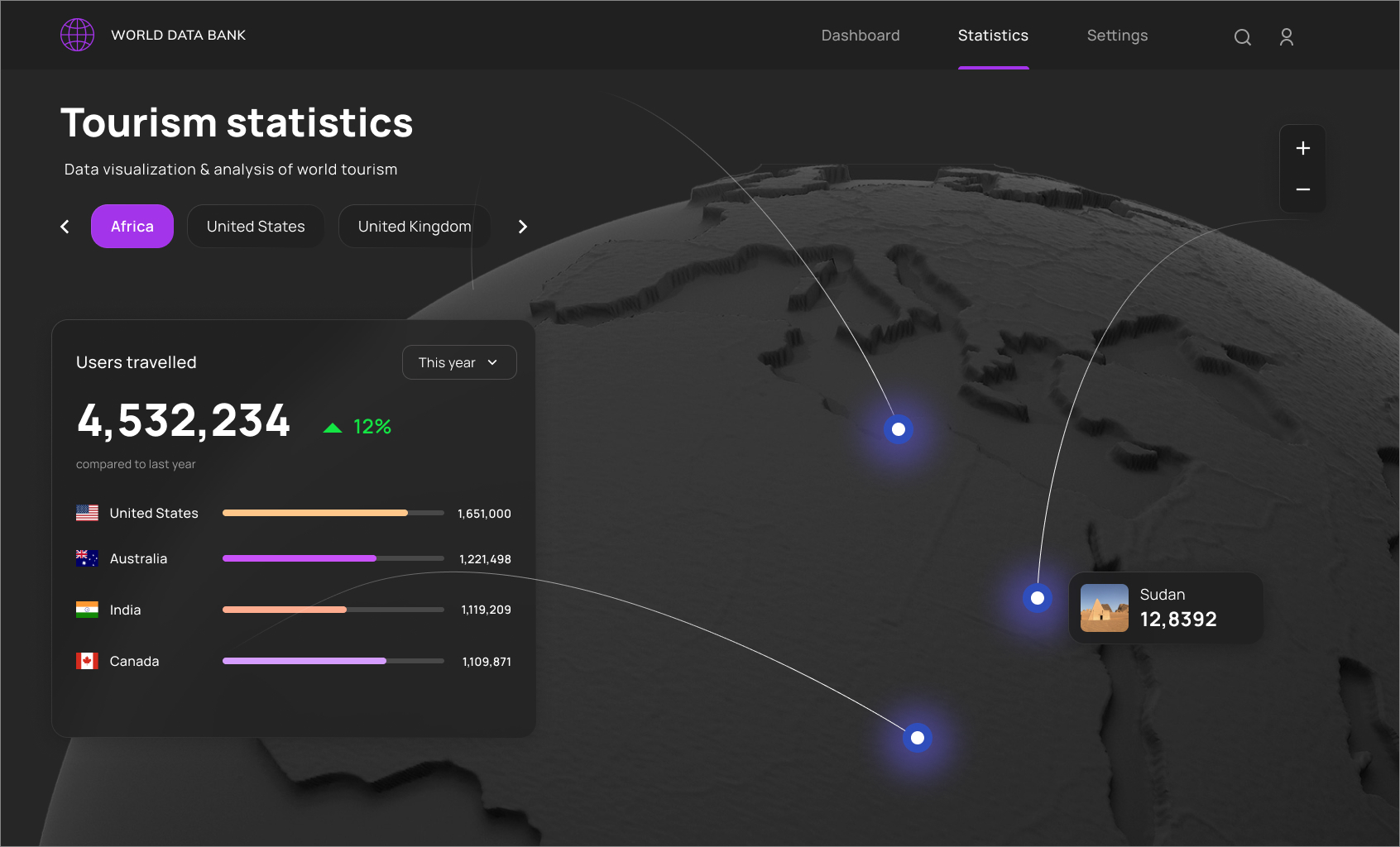Viewport: 1400px width, 847px height.
Task: Go to previous region with left chevron
Action: pyautogui.click(x=65, y=227)
